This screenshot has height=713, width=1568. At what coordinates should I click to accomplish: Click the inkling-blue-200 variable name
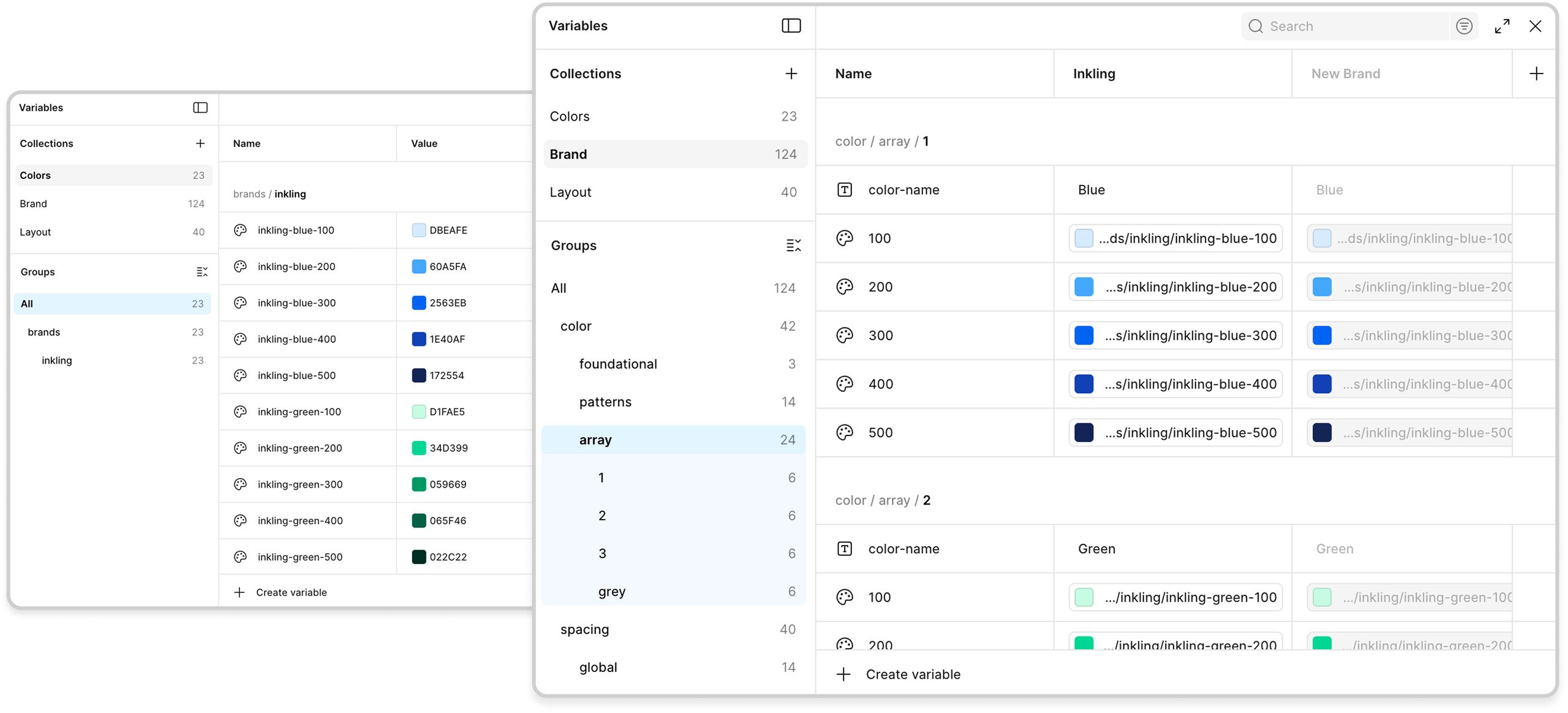296,266
